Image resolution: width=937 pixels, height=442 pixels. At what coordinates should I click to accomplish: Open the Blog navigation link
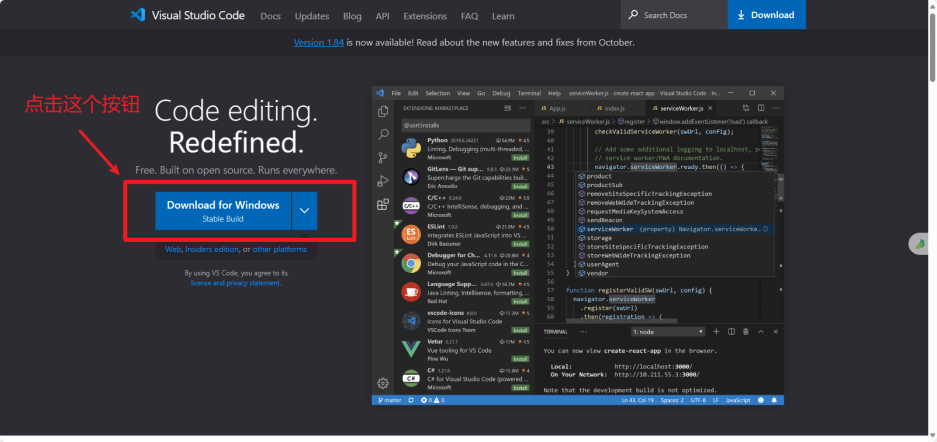[352, 16]
